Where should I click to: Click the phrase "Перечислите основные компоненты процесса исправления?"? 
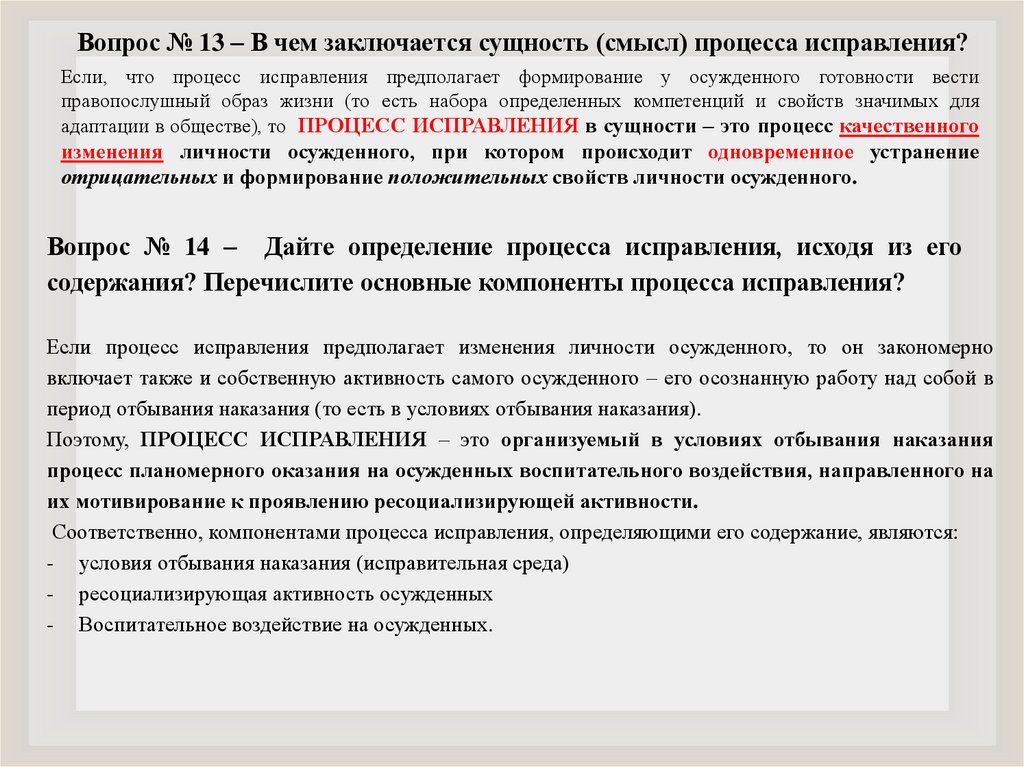click(554, 283)
